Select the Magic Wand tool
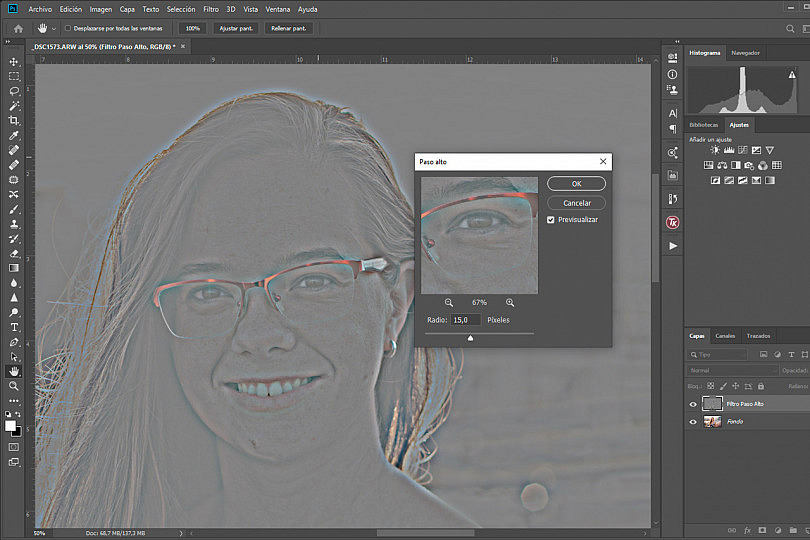 (14, 106)
